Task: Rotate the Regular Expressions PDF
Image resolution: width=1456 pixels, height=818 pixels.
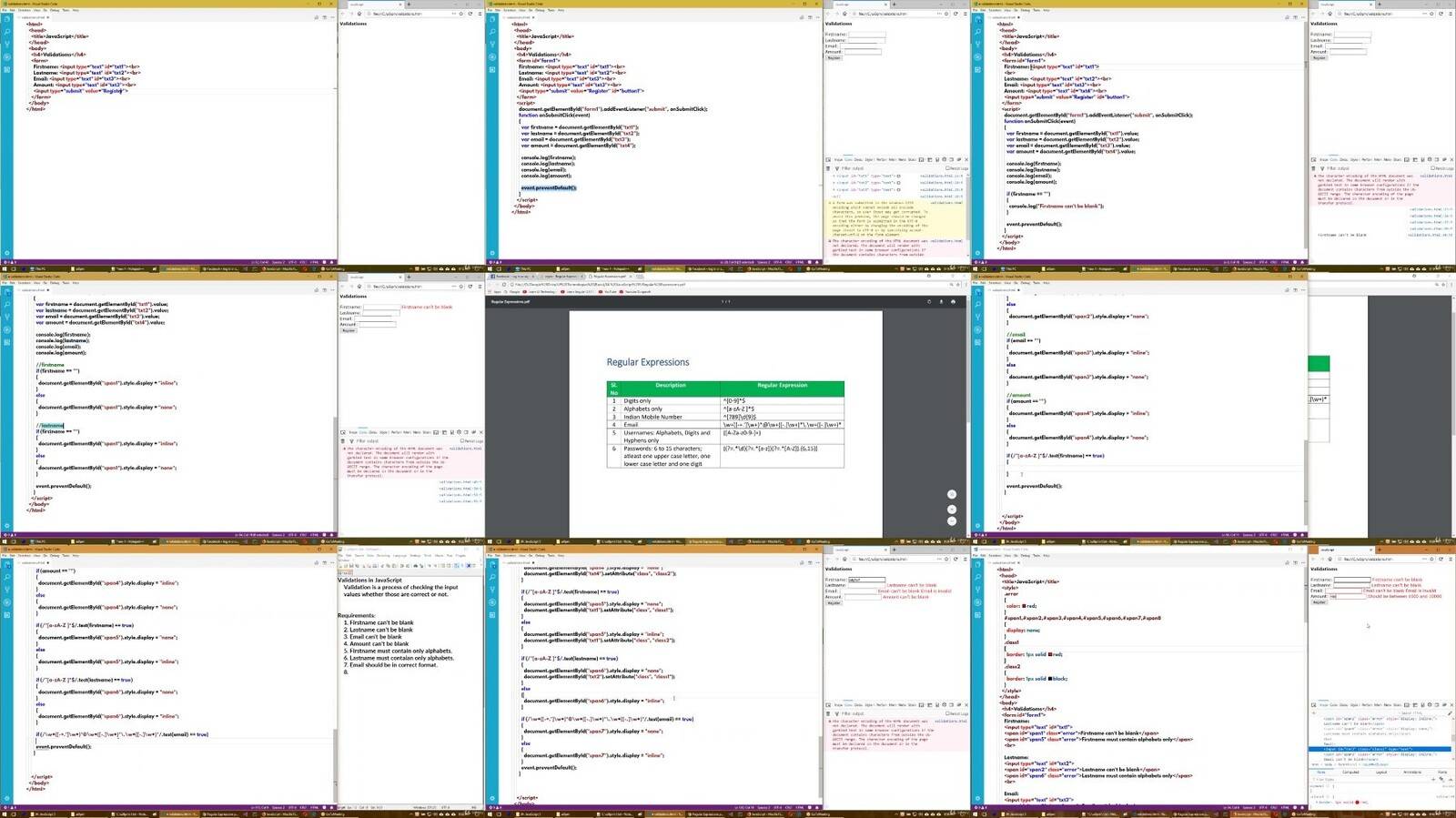Action: [x=929, y=301]
